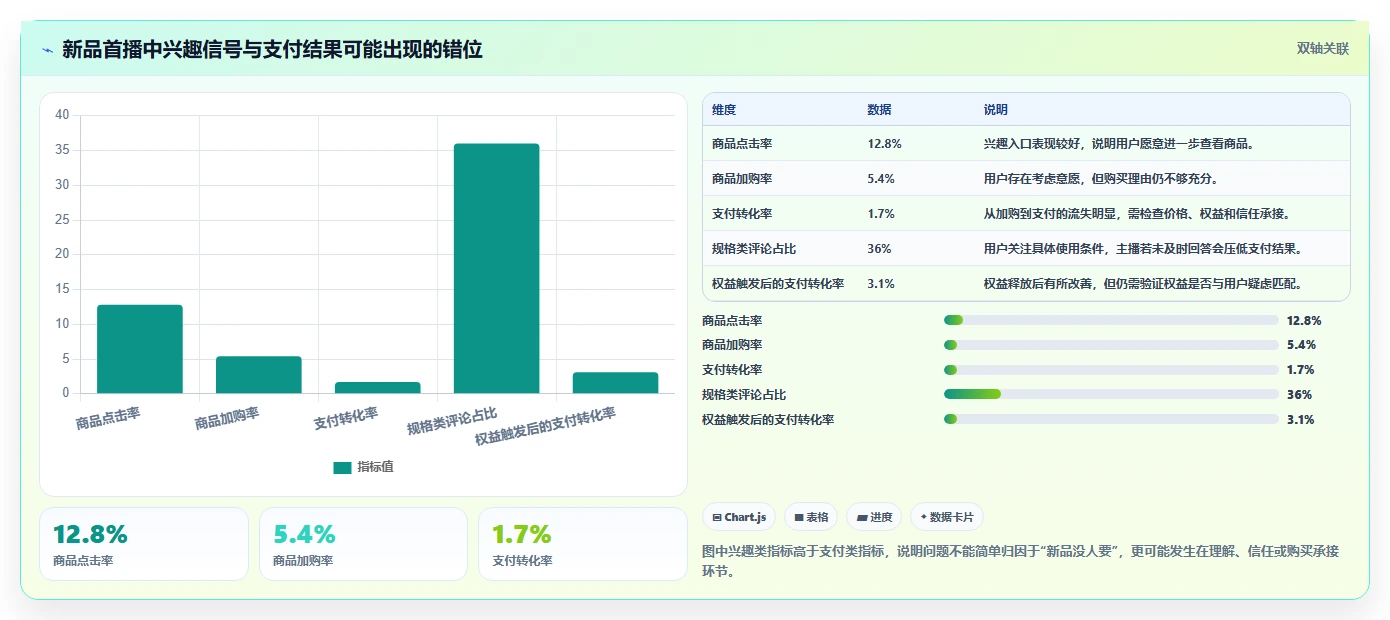Click the title 新品首播中兴趣信号与支付结果
Screen dimensions: 1390x620
click(272, 49)
